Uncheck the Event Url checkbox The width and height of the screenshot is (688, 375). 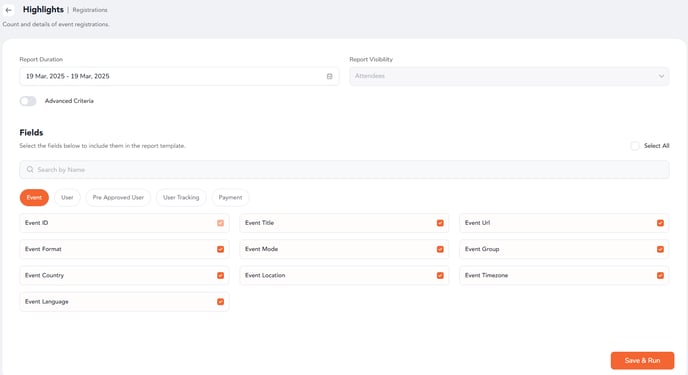point(660,223)
